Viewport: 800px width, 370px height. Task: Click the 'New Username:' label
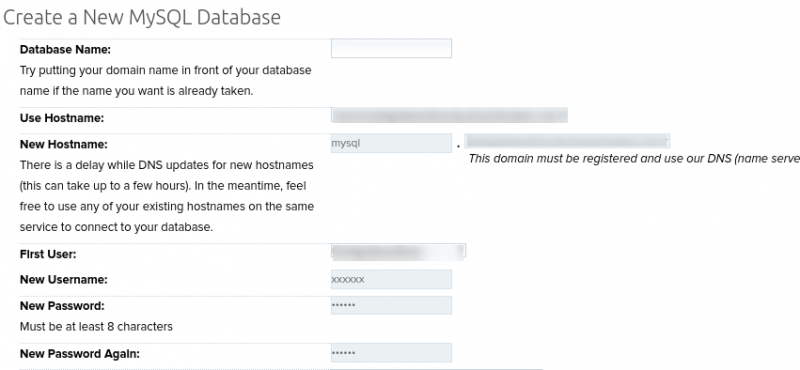pos(64,280)
